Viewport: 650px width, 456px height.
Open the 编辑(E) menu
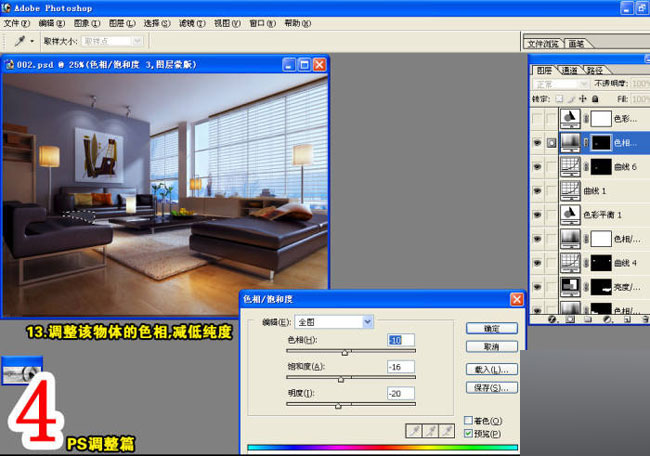51,23
